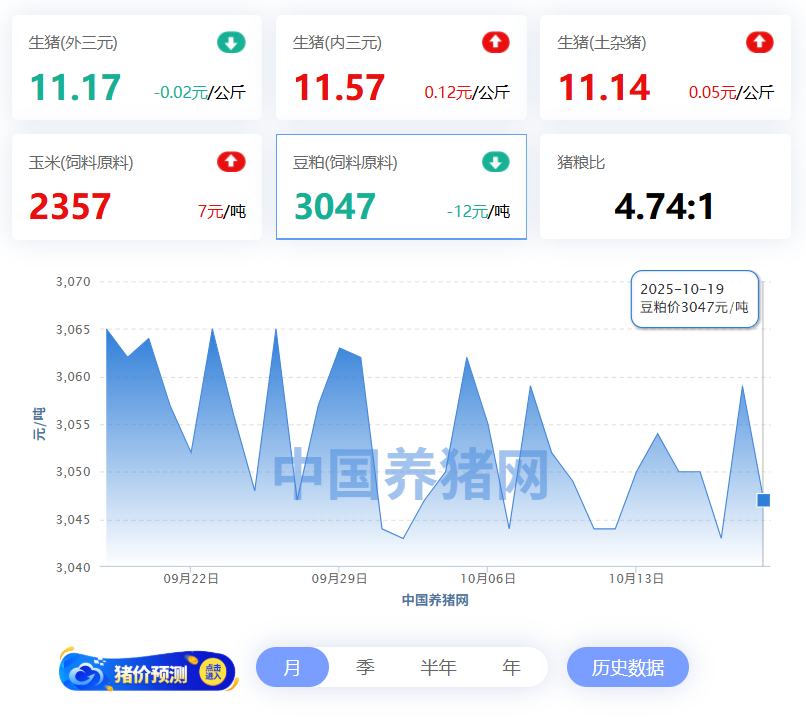Click the yellow 点击进入 badge
This screenshot has width=806, height=728.
[212, 672]
